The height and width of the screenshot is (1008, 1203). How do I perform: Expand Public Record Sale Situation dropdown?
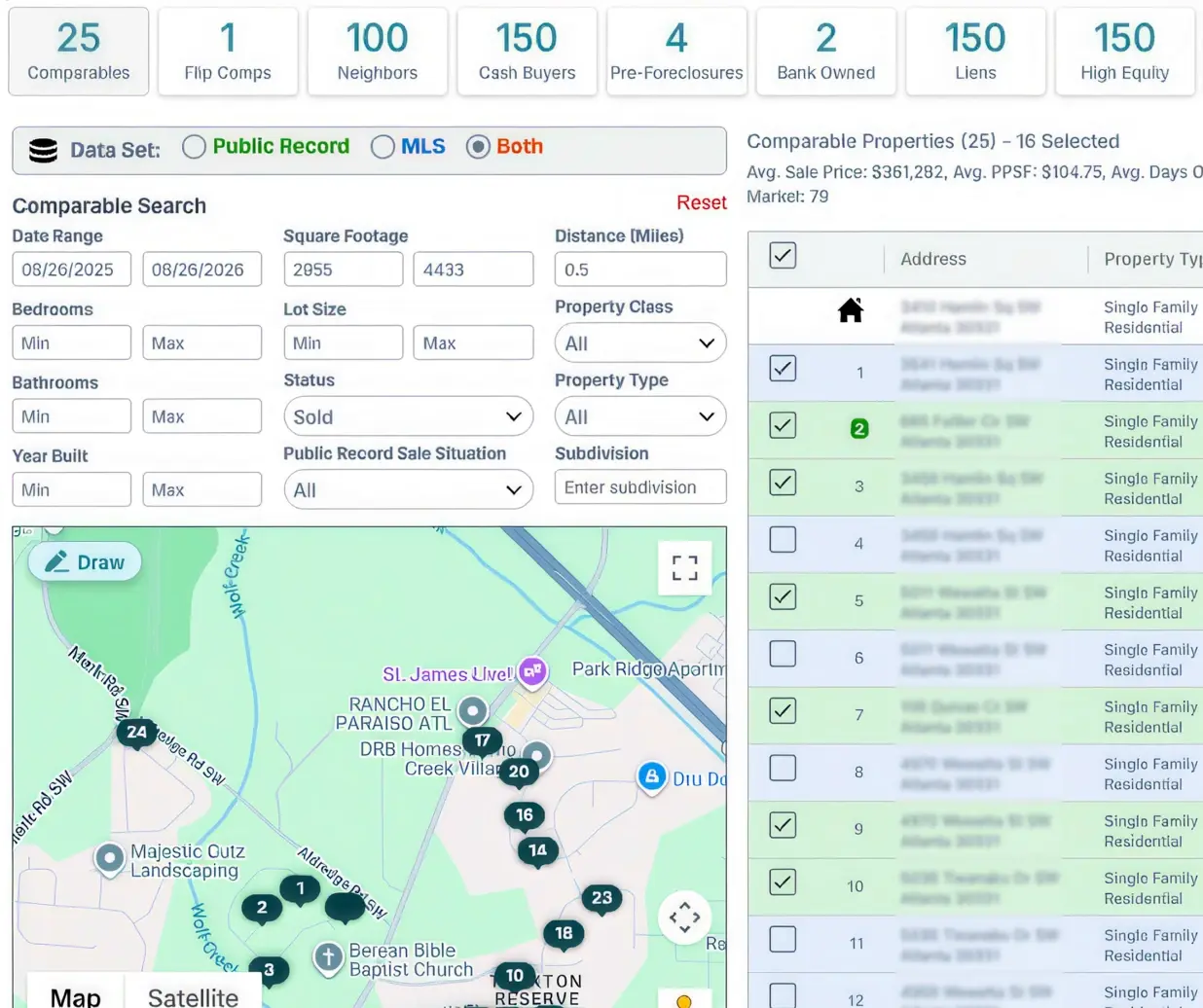tap(408, 490)
